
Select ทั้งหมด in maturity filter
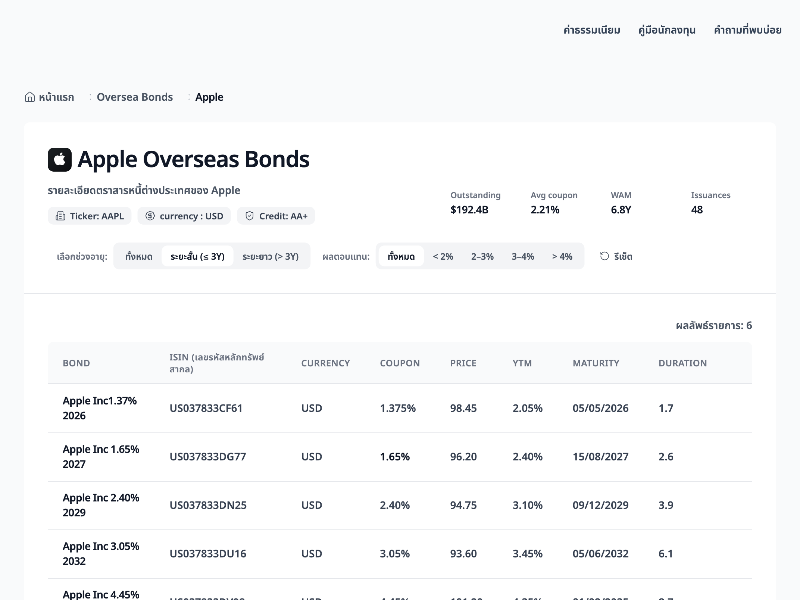pos(139,256)
